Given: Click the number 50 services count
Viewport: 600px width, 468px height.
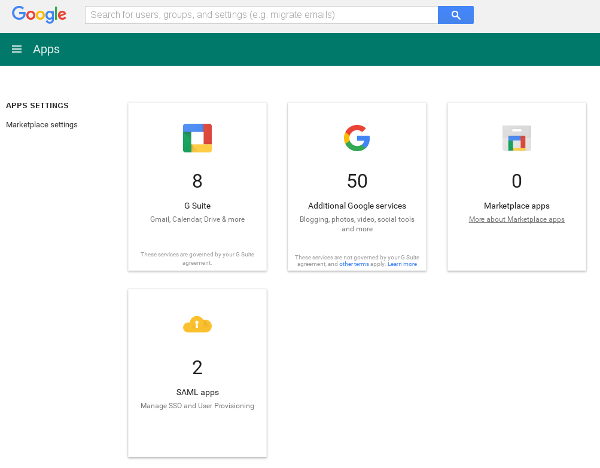Looking at the screenshot, I should 357,181.
